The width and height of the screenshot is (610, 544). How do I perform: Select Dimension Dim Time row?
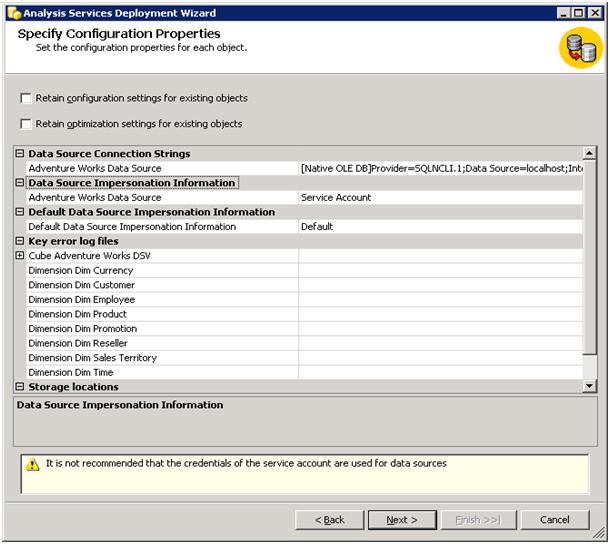click(x=162, y=372)
